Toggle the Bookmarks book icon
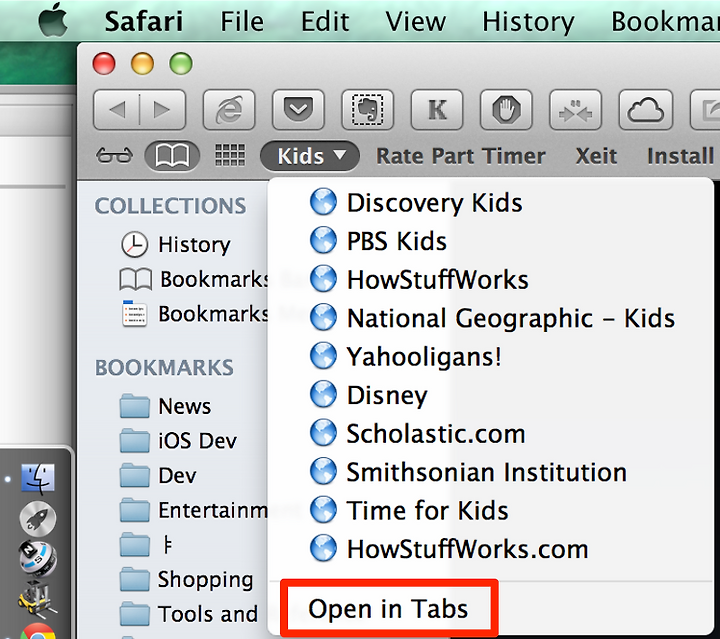Image resolution: width=720 pixels, height=639 pixels. click(x=172, y=155)
